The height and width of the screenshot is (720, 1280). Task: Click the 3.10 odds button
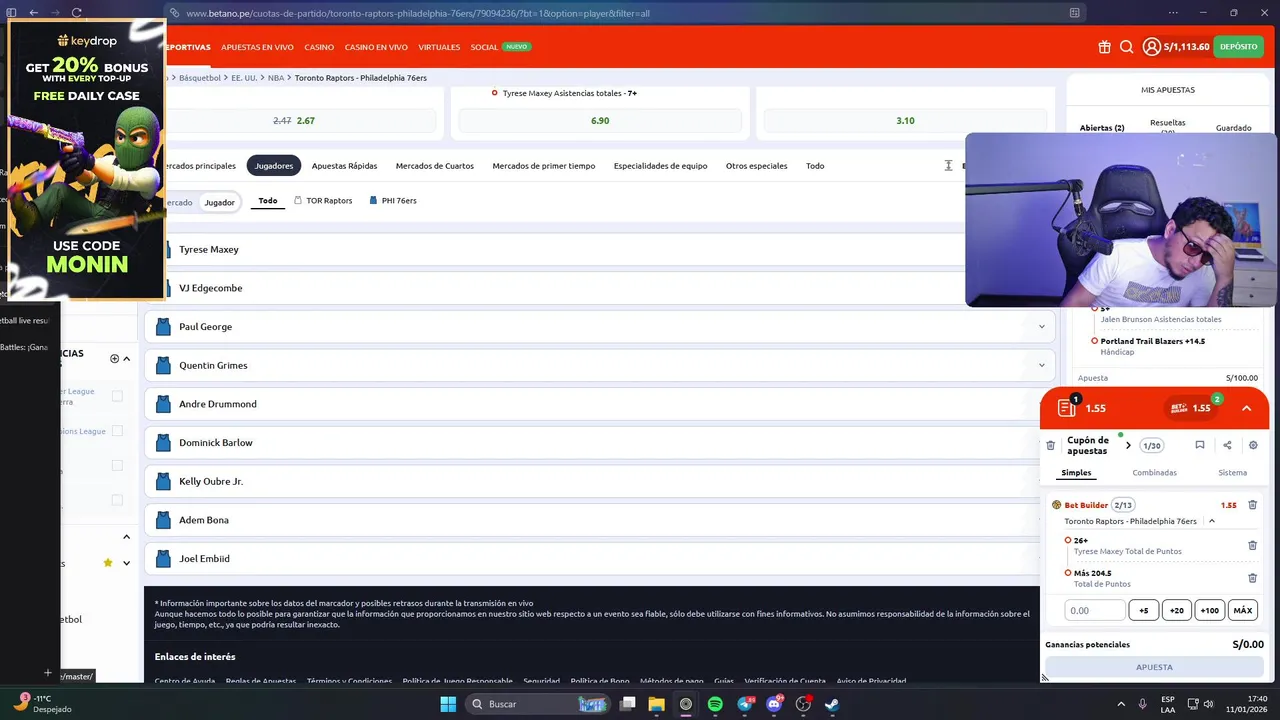[x=905, y=121]
